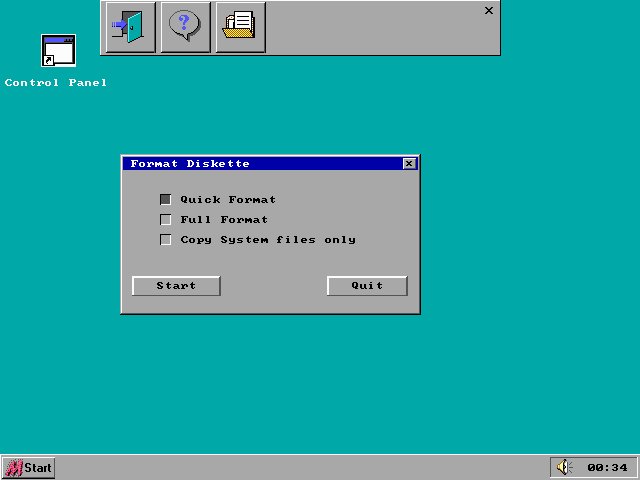Select the Control Panel desktop label
This screenshot has height=480, width=640.
56,82
